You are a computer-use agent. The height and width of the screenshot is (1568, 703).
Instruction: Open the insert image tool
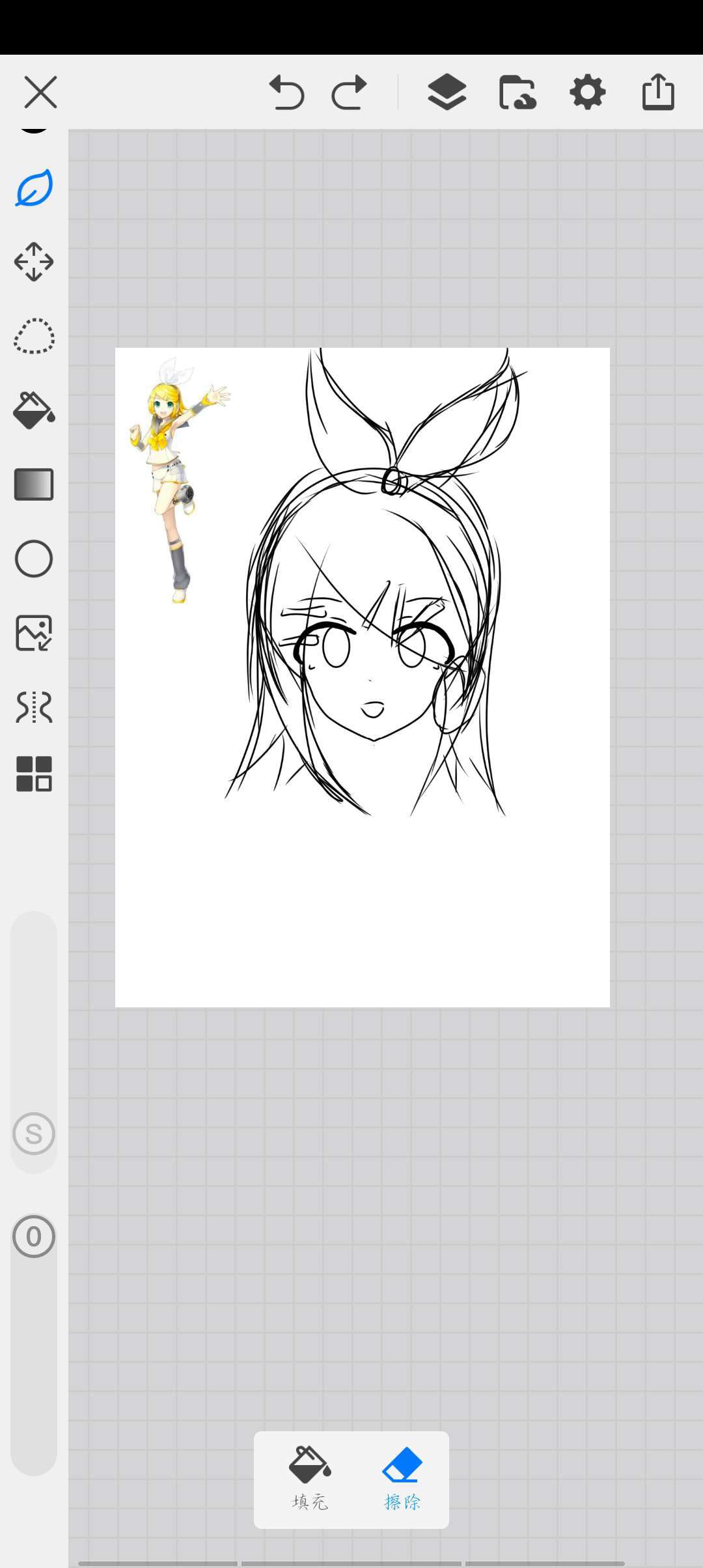pyautogui.click(x=34, y=633)
